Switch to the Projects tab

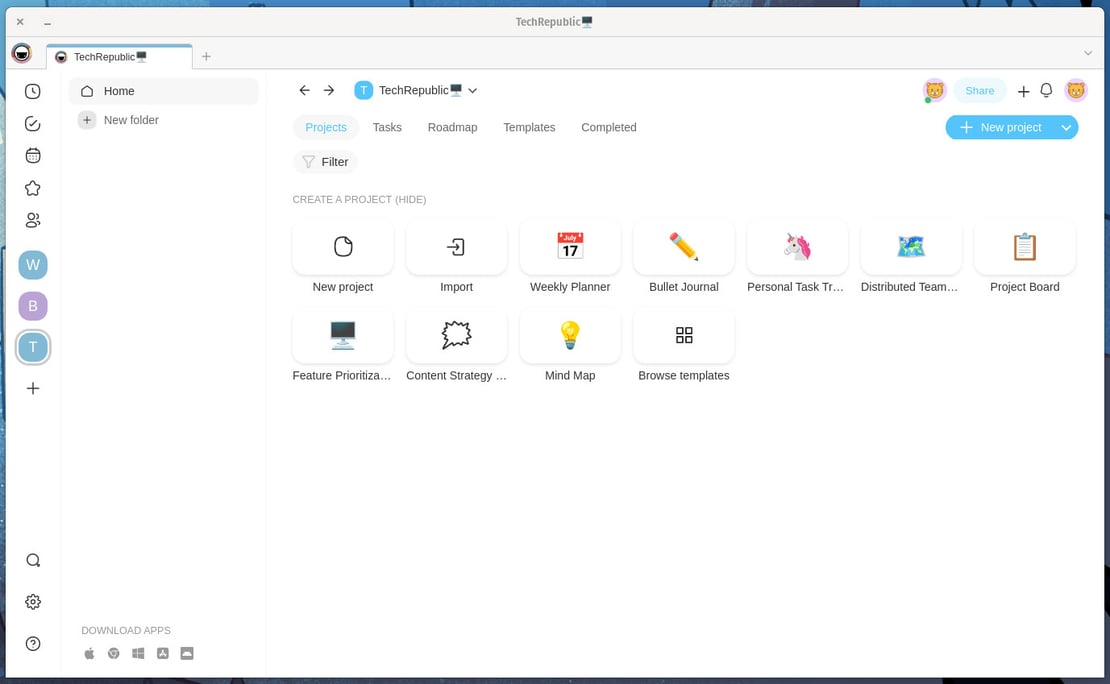coord(326,127)
